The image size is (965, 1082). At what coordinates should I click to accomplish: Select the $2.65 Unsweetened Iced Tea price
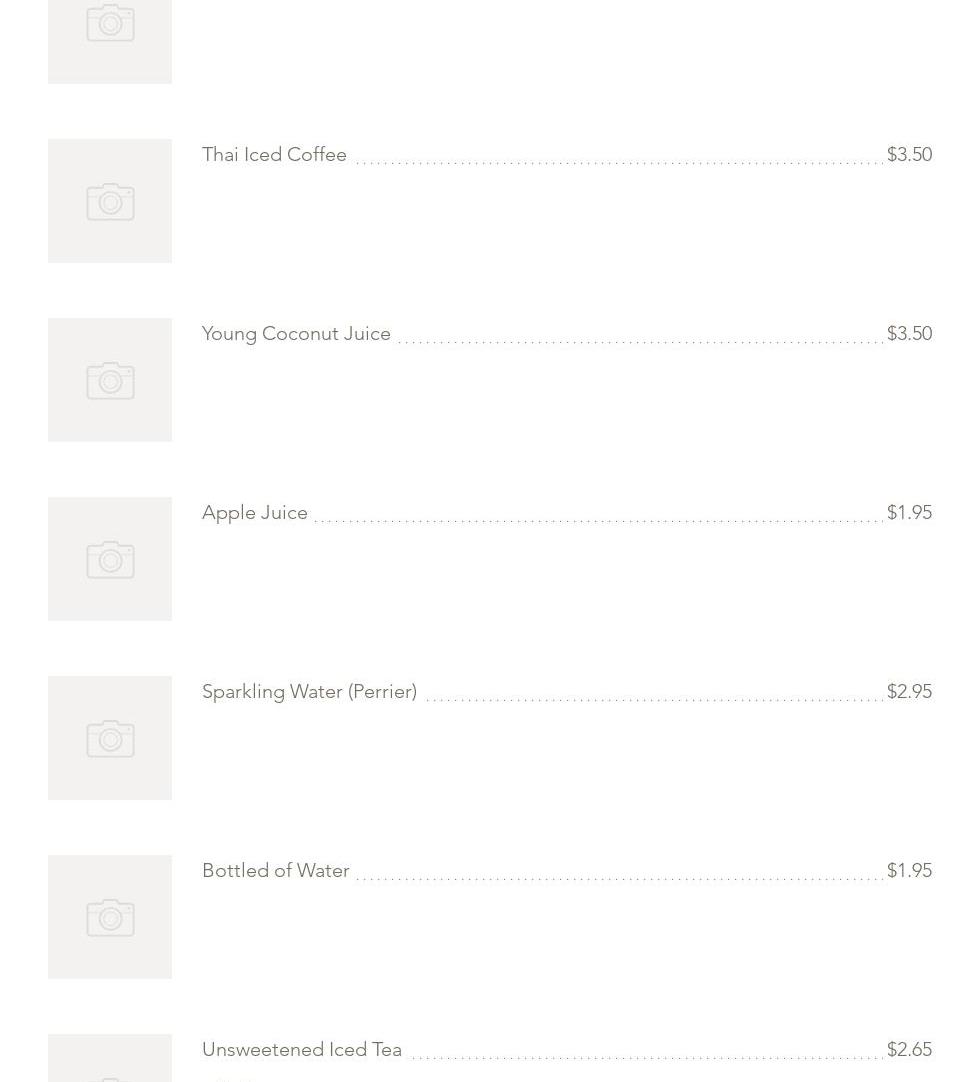coord(909,1050)
